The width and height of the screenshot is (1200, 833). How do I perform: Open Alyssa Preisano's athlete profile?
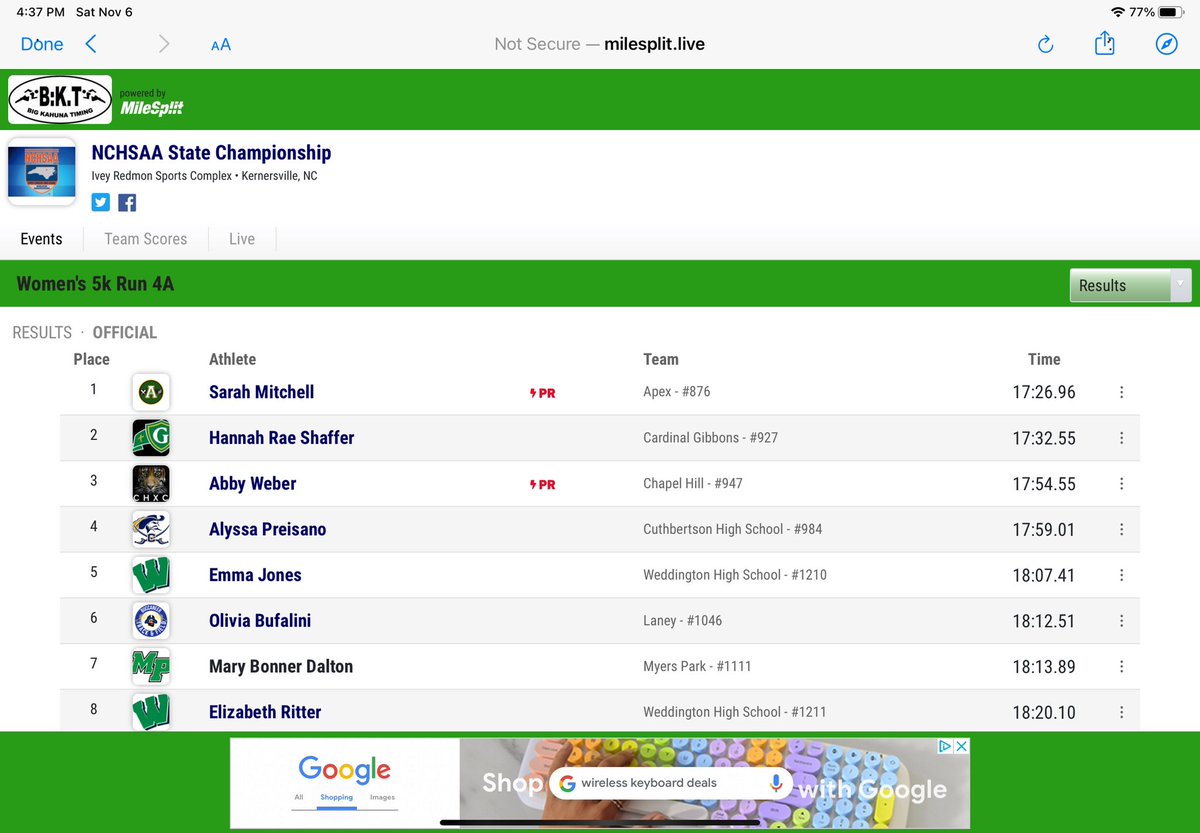click(267, 529)
